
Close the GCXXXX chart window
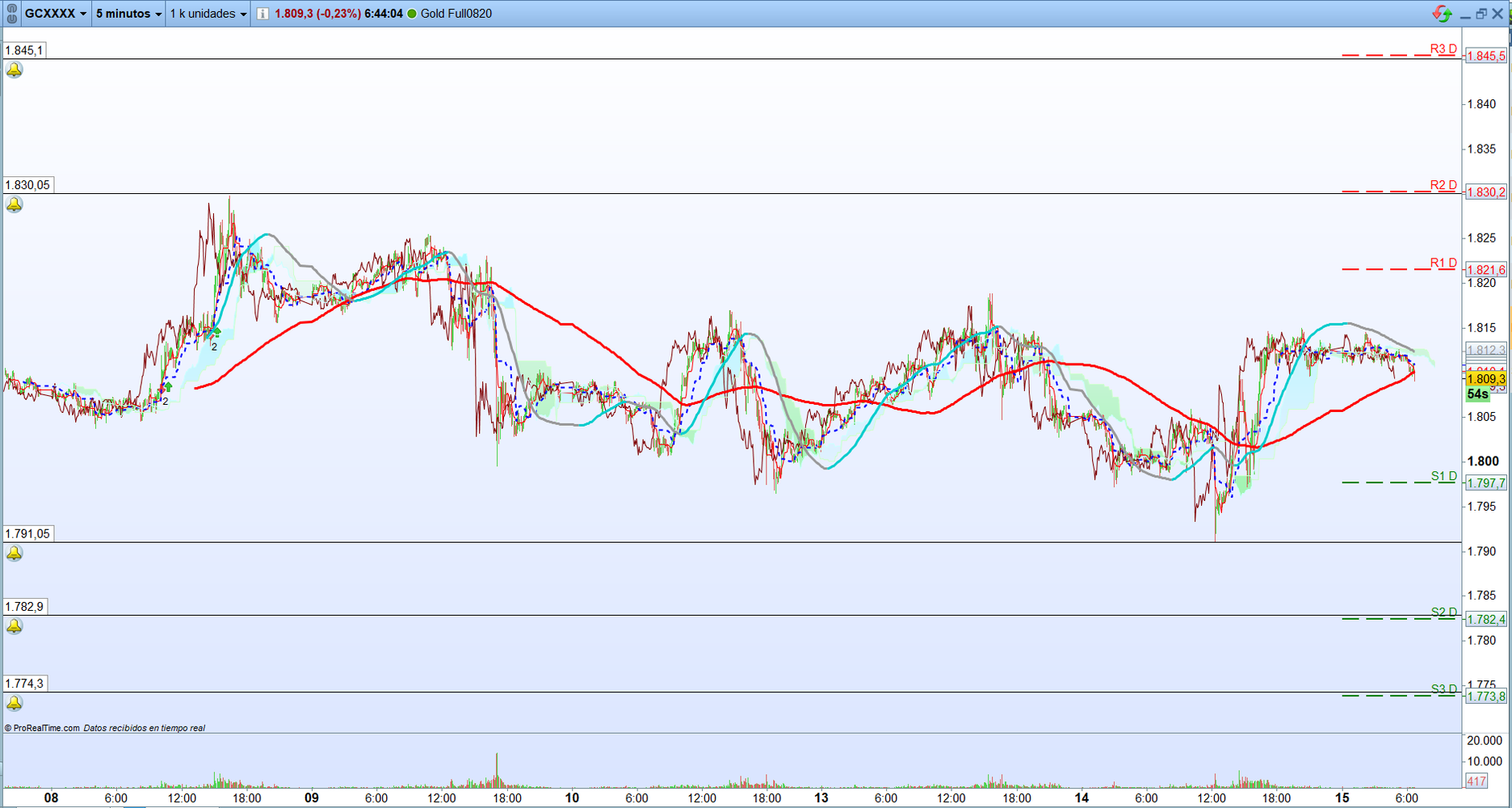coord(1497,14)
